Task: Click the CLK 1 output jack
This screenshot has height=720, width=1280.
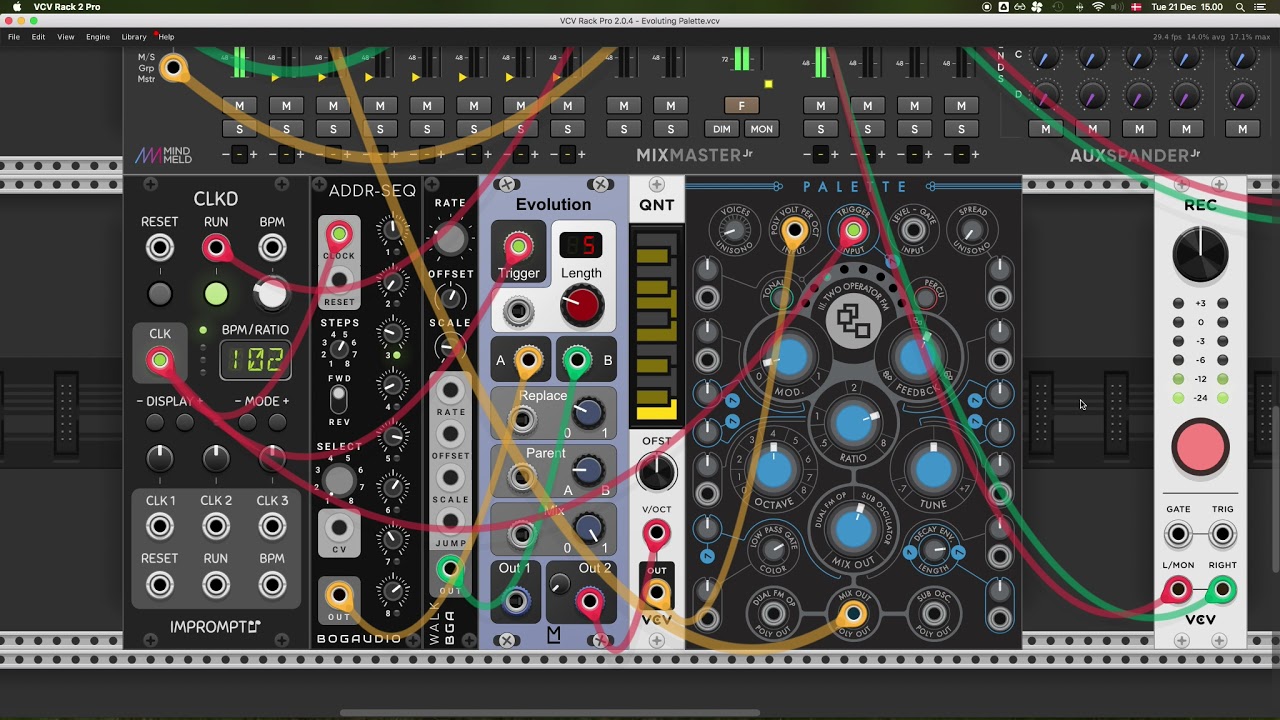Action: point(159,526)
